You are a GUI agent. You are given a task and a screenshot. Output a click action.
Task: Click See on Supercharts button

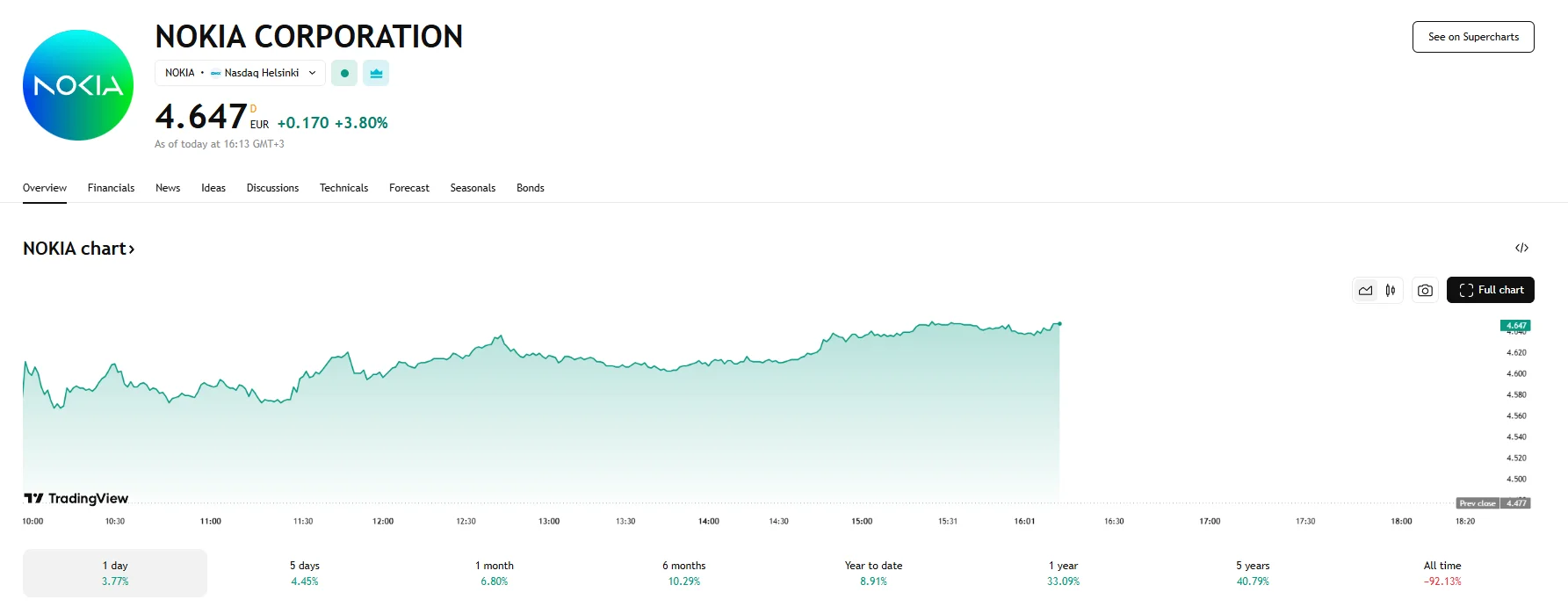click(x=1472, y=37)
